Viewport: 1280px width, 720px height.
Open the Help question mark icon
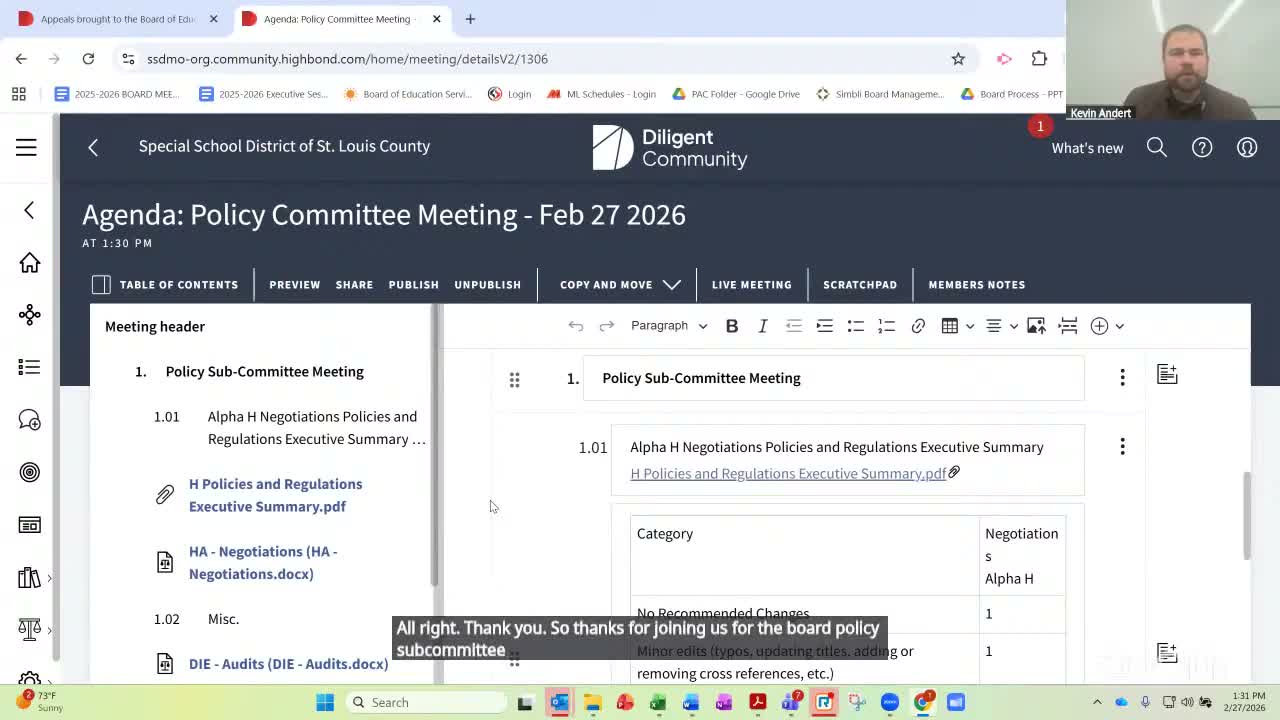tap(1202, 147)
